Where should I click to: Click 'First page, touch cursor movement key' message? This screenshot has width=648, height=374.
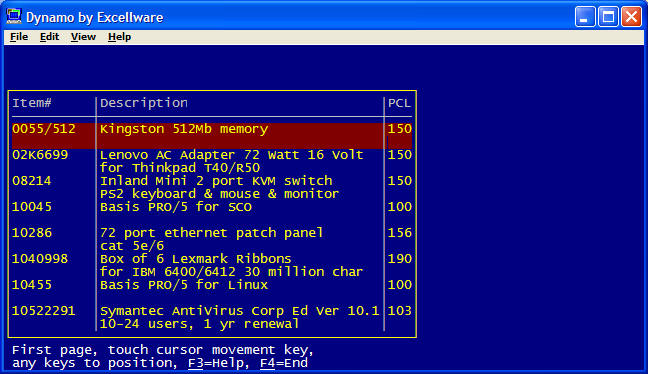point(163,350)
